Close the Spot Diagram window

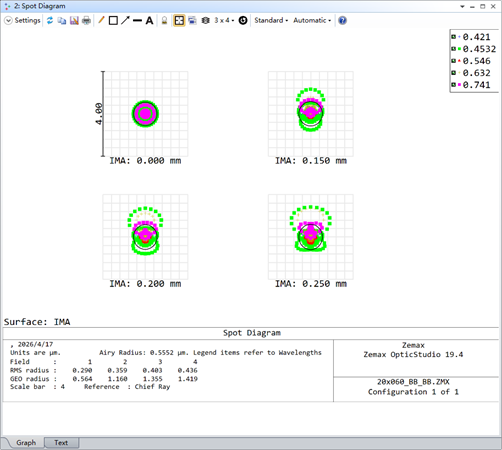click(493, 6)
